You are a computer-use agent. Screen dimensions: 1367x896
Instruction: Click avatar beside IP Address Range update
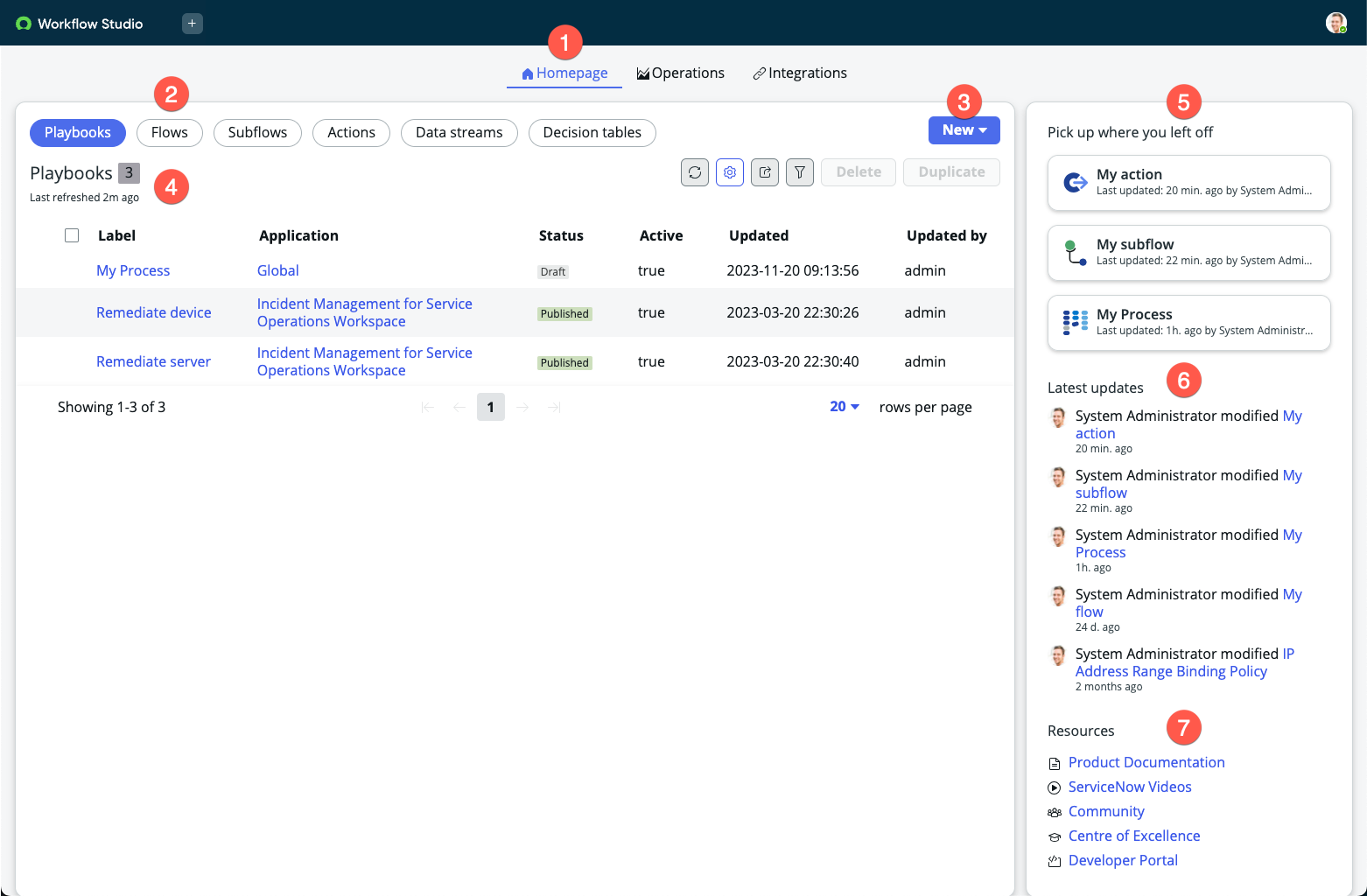pos(1058,655)
